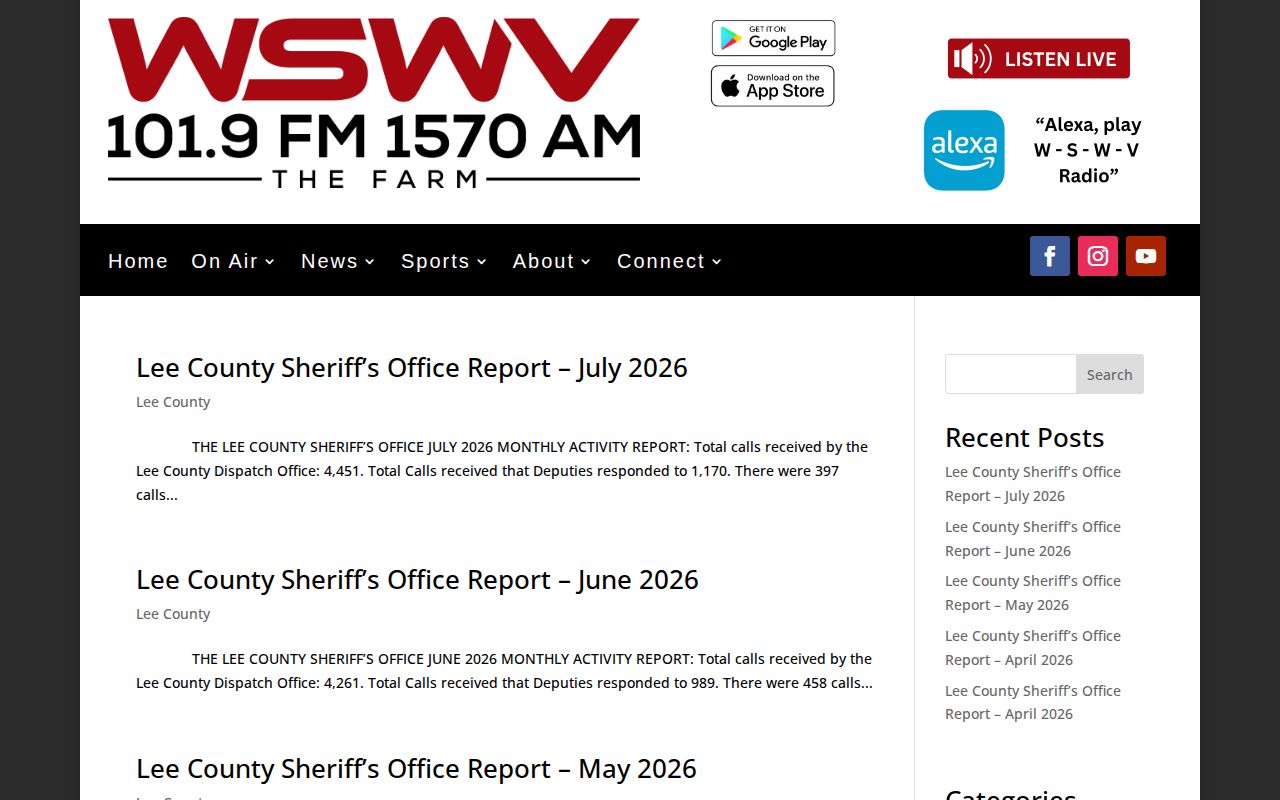Screen dimensions: 1280x800
Task: Select July 2026 report in Recent Posts
Action: coord(1033,484)
